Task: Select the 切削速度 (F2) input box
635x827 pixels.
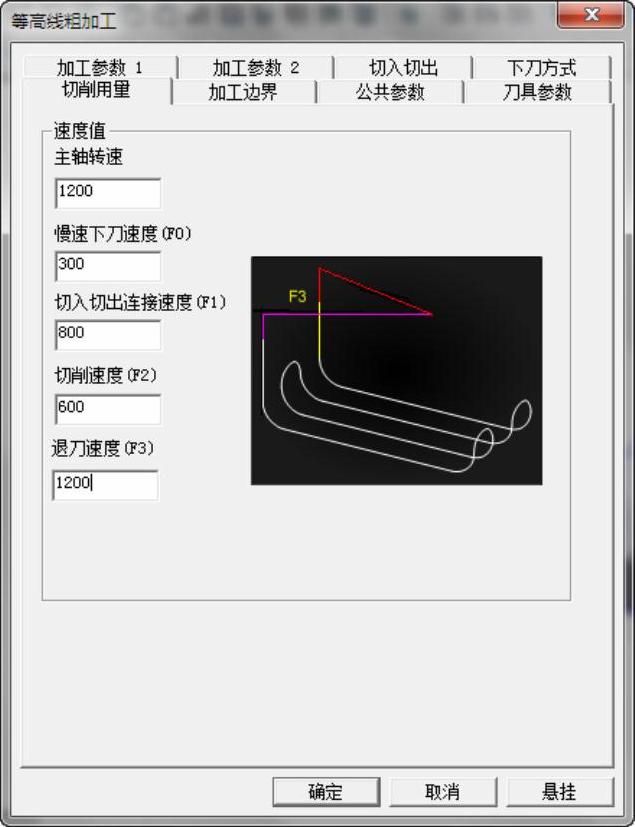Action: pos(108,409)
